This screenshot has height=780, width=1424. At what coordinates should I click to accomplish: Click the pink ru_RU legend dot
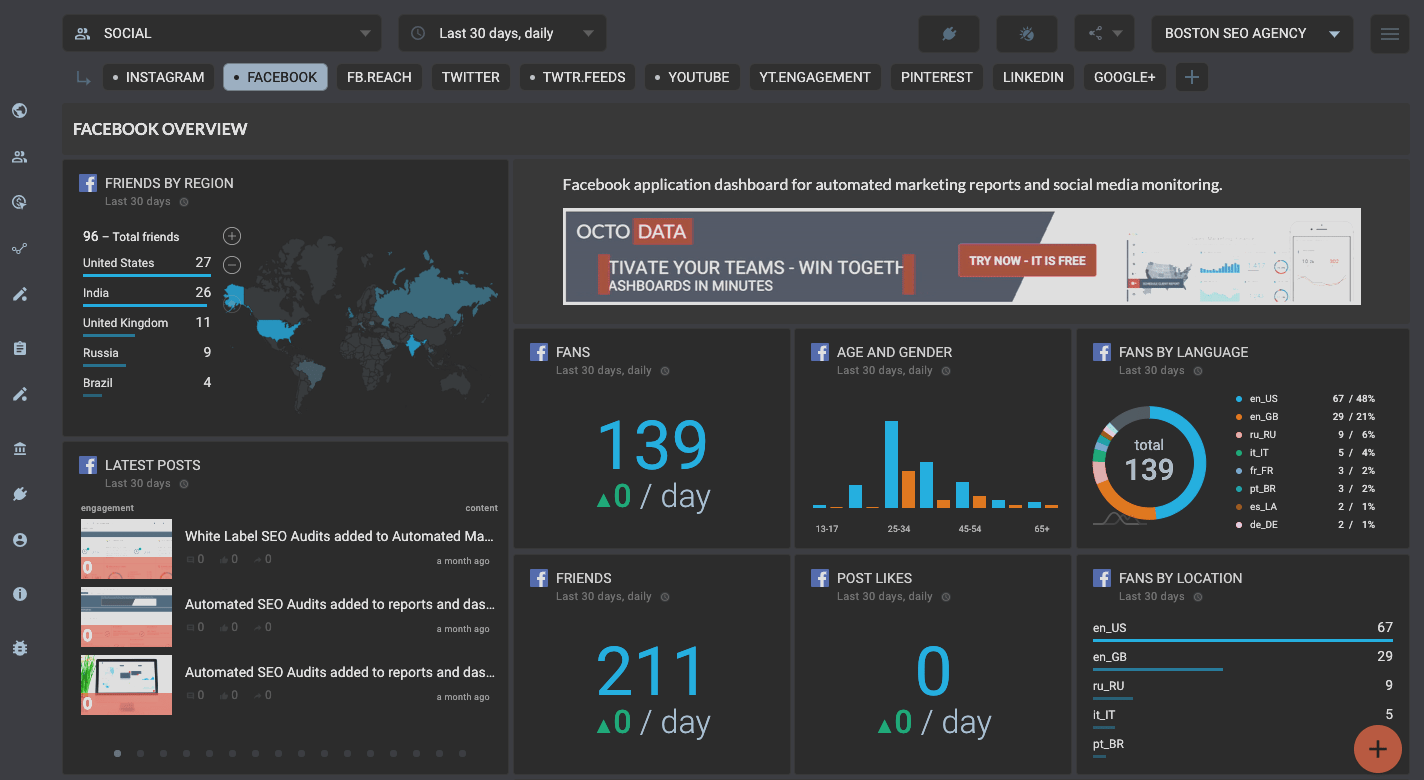point(1239,435)
